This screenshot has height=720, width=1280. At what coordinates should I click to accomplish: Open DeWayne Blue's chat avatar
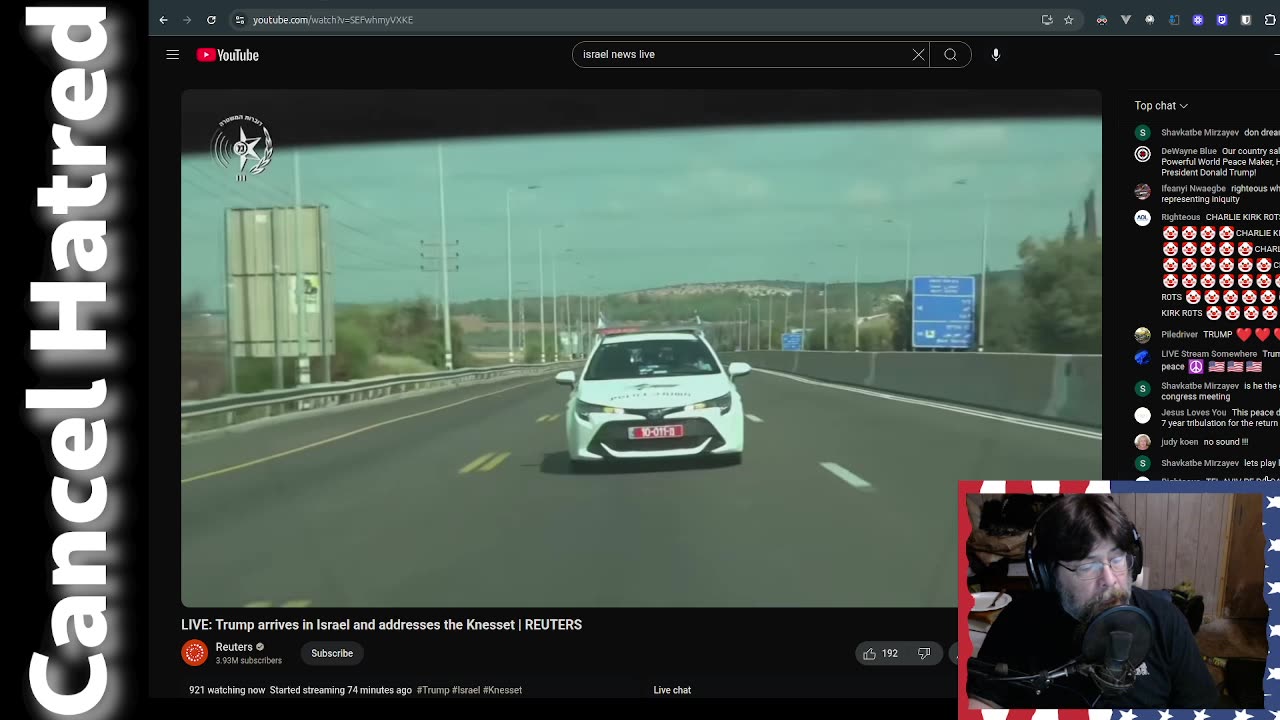pyautogui.click(x=1142, y=154)
